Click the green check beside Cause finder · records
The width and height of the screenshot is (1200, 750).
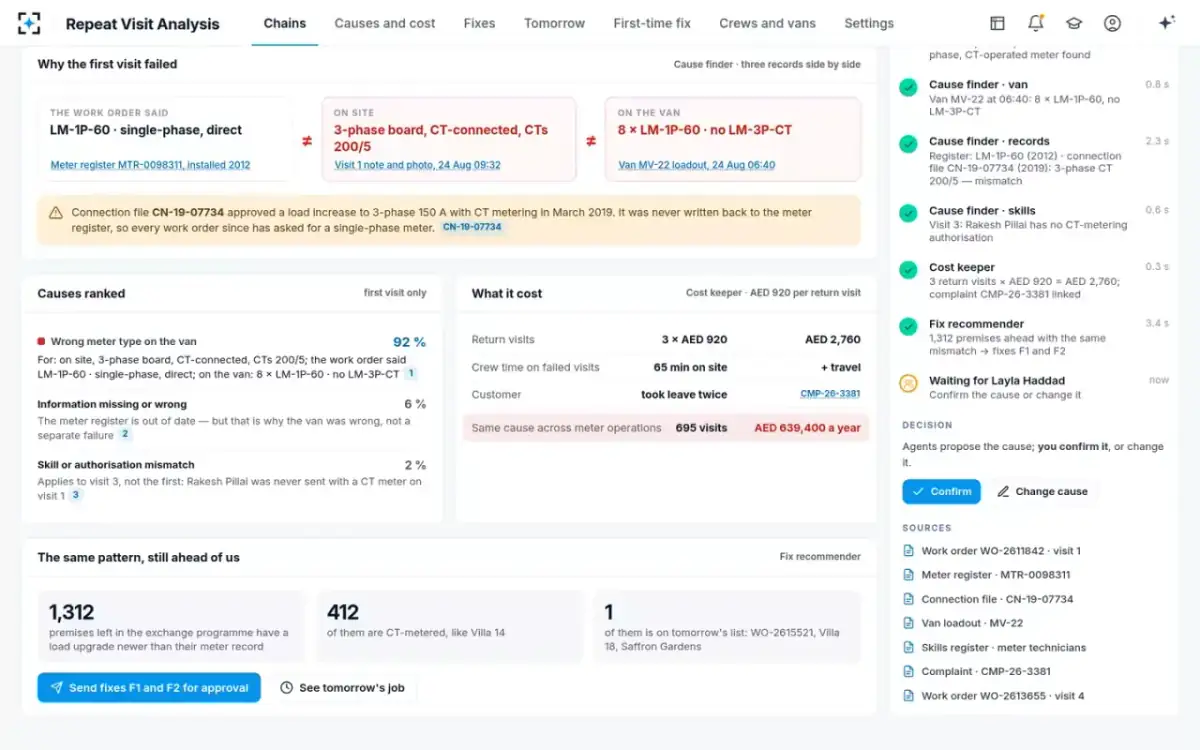pyautogui.click(x=908, y=144)
